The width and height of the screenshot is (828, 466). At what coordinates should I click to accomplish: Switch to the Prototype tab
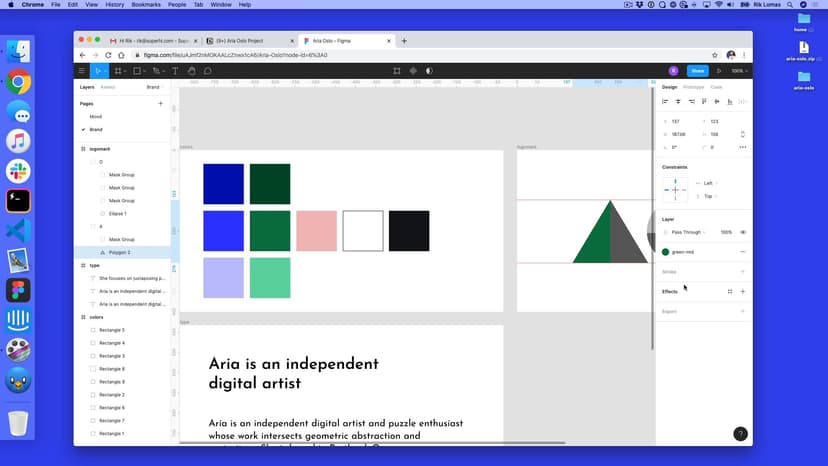693,87
